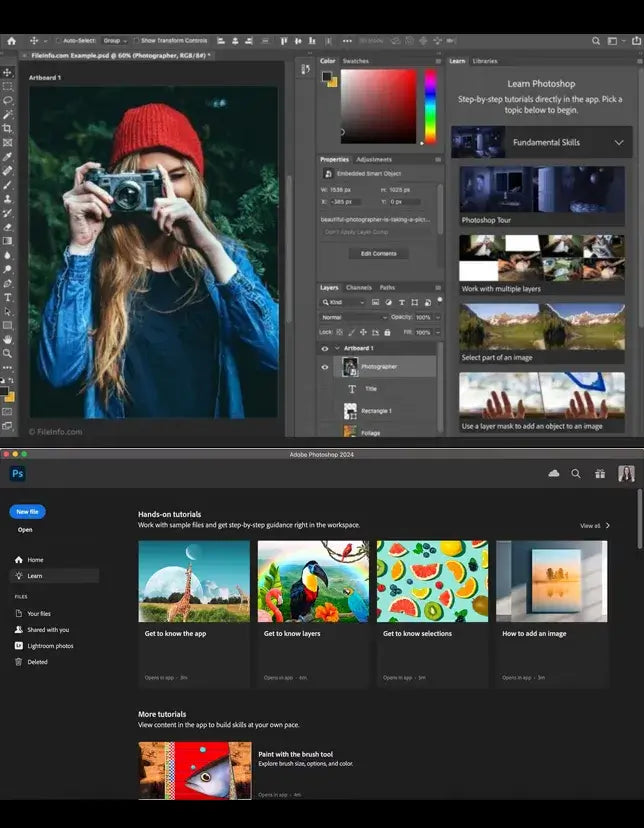644x828 pixels.
Task: Select the Hand tool
Action: 7,340
